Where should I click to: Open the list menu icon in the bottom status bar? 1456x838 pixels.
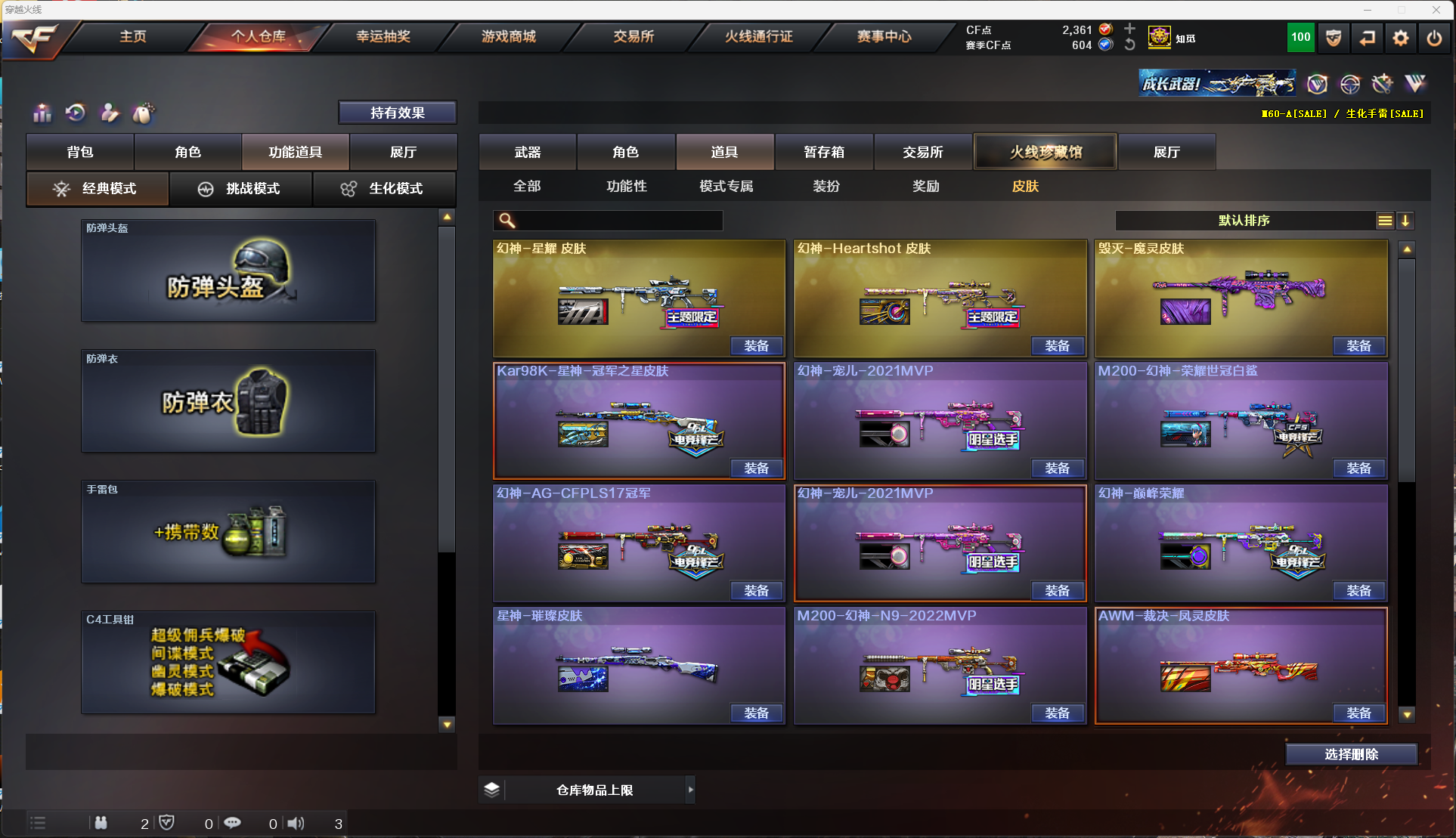coord(38,823)
